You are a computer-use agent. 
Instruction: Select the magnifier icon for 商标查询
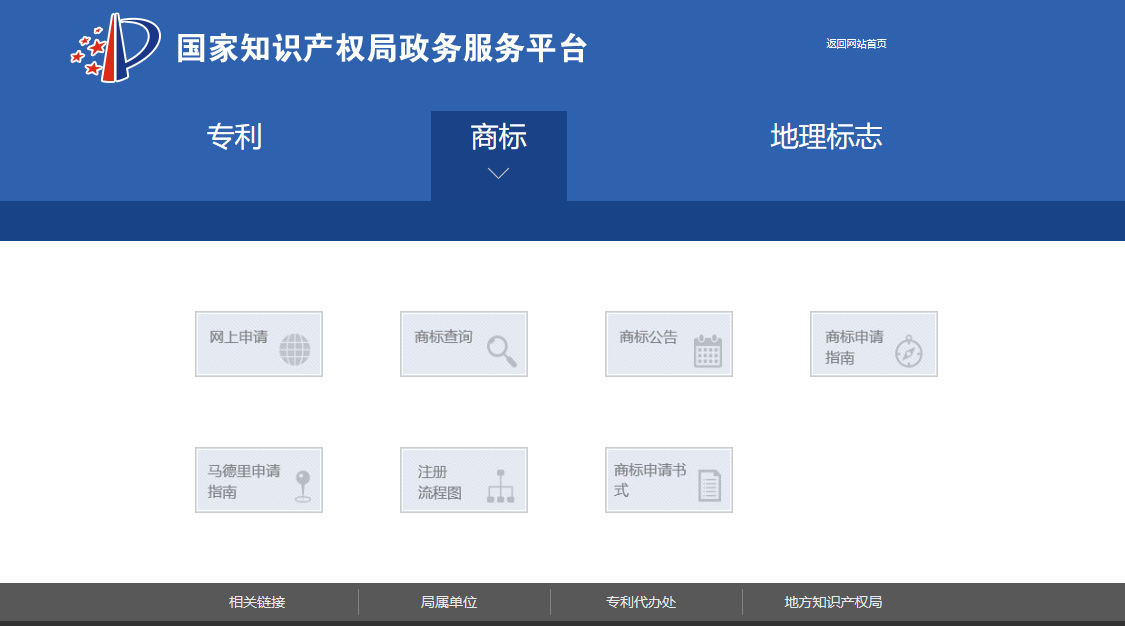point(498,346)
